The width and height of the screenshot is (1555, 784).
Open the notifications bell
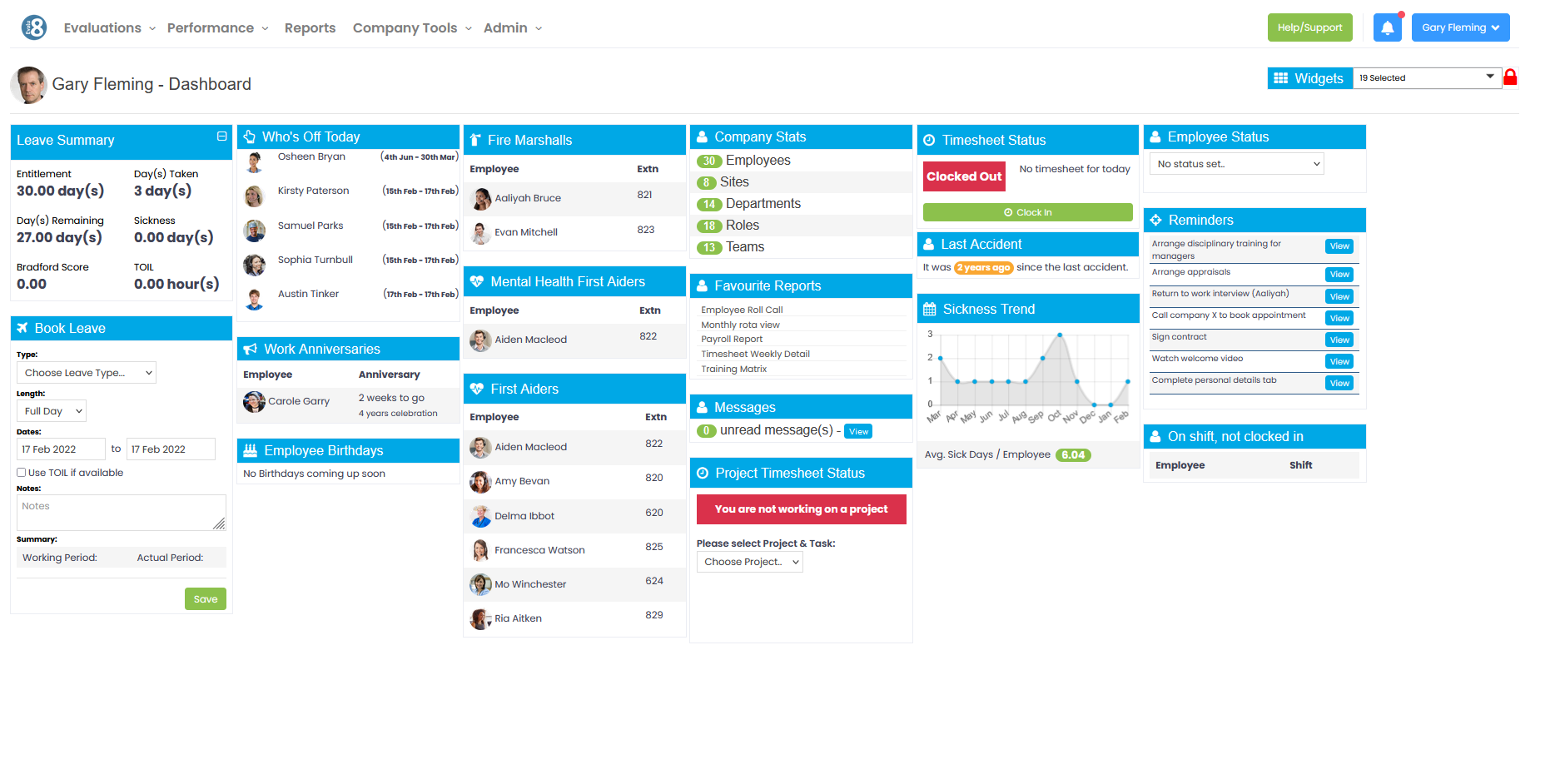1387,27
